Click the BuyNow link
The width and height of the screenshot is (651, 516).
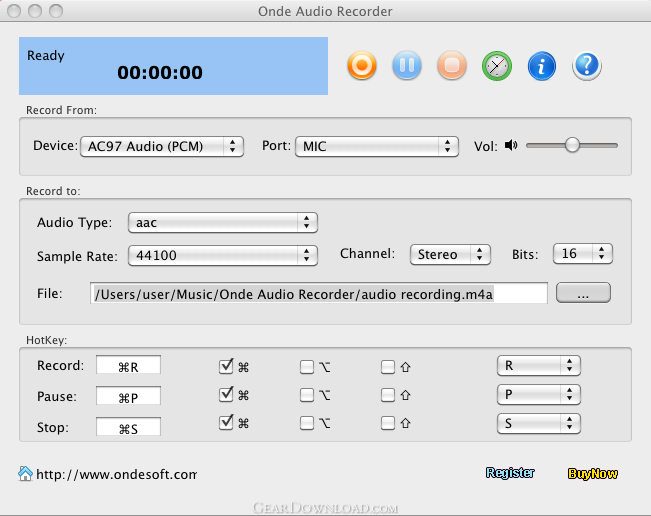[592, 474]
